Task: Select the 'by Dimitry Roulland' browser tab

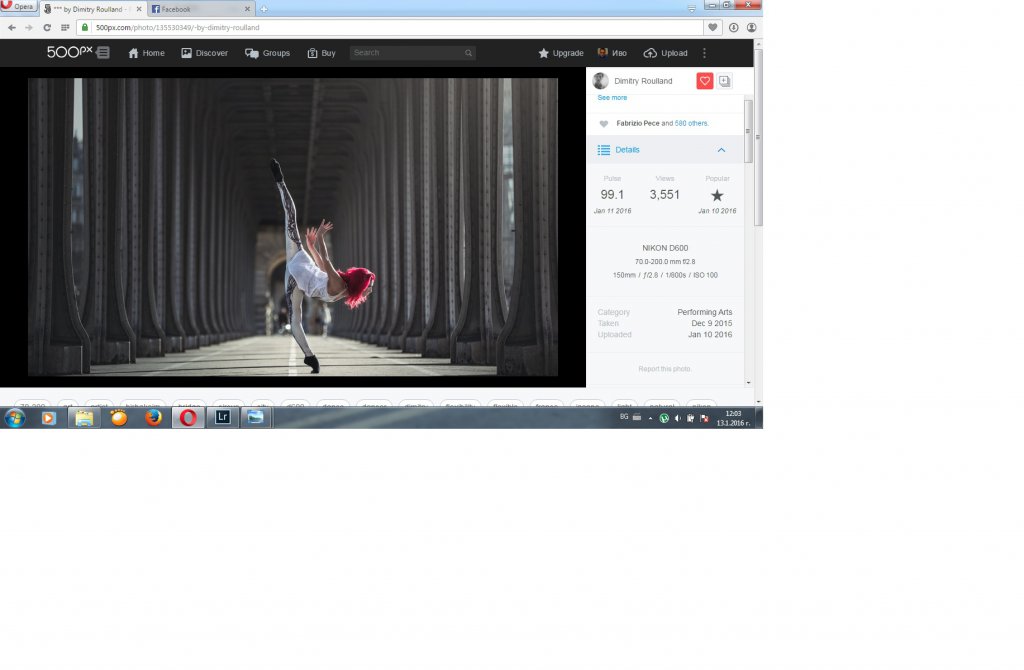Action: pyautogui.click(x=92, y=9)
